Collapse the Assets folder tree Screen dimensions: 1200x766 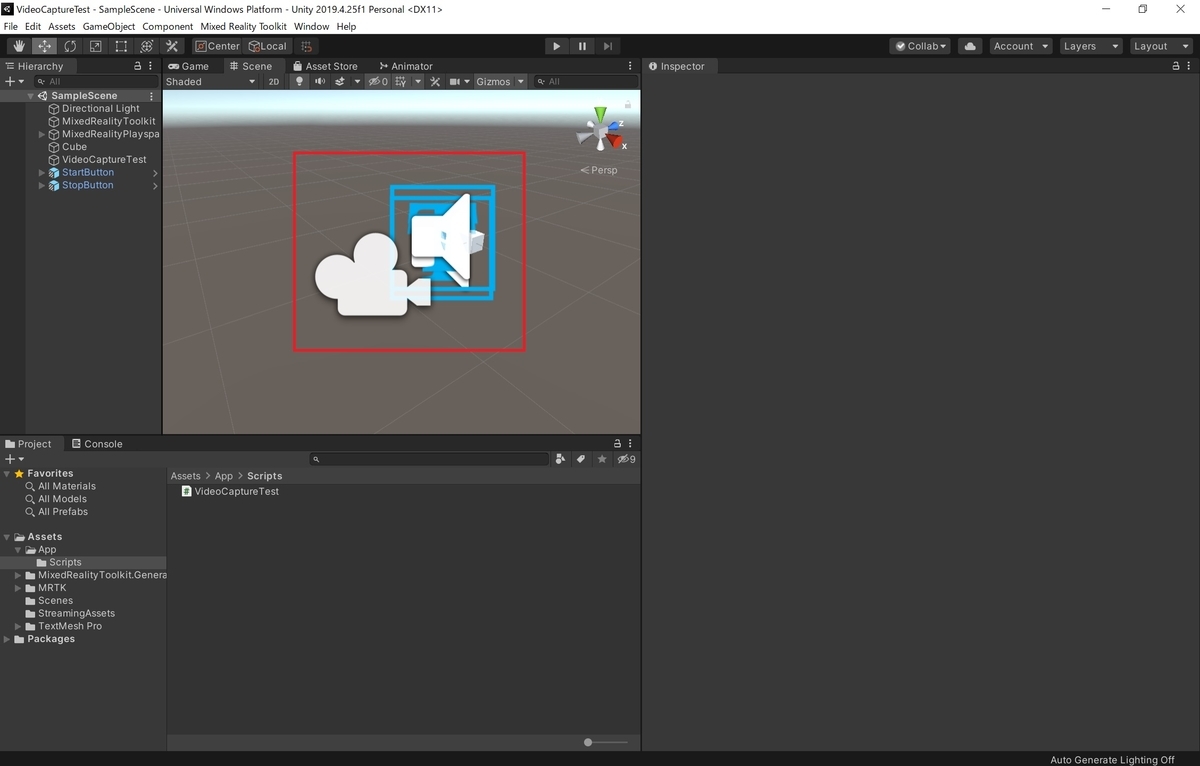(x=7, y=537)
